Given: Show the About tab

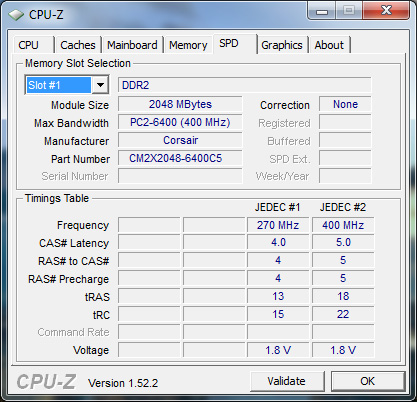Looking at the screenshot, I should tap(329, 45).
